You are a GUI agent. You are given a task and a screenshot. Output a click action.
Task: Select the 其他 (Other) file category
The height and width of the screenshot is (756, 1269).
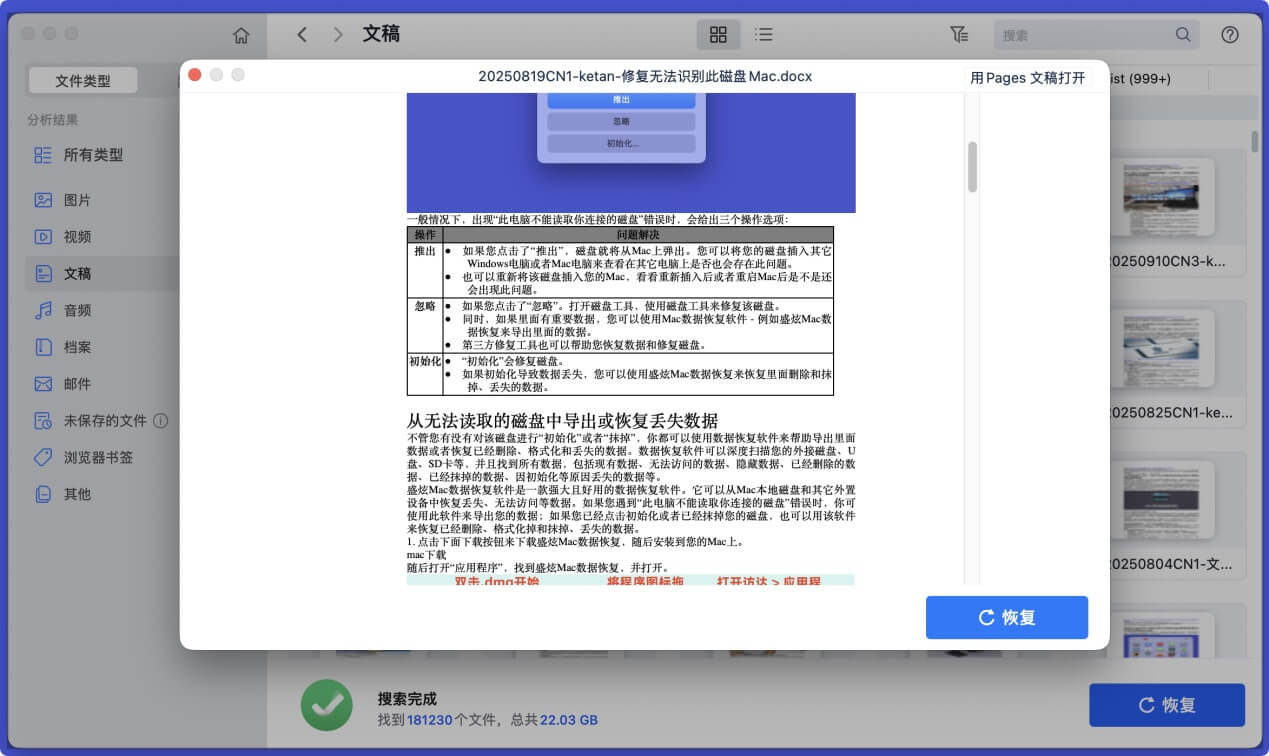tap(43, 493)
